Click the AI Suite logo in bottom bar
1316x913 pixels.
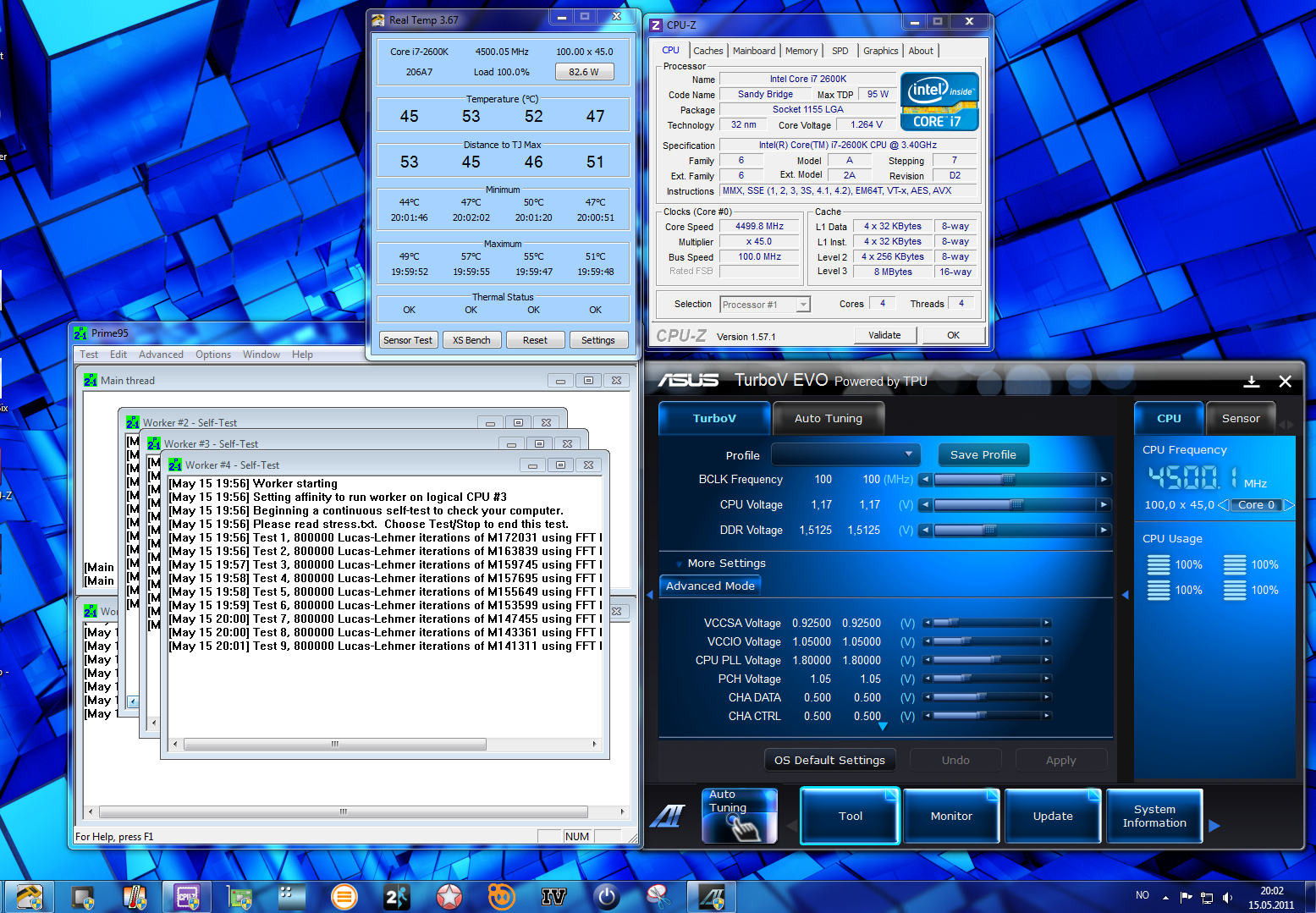pyautogui.click(x=667, y=816)
